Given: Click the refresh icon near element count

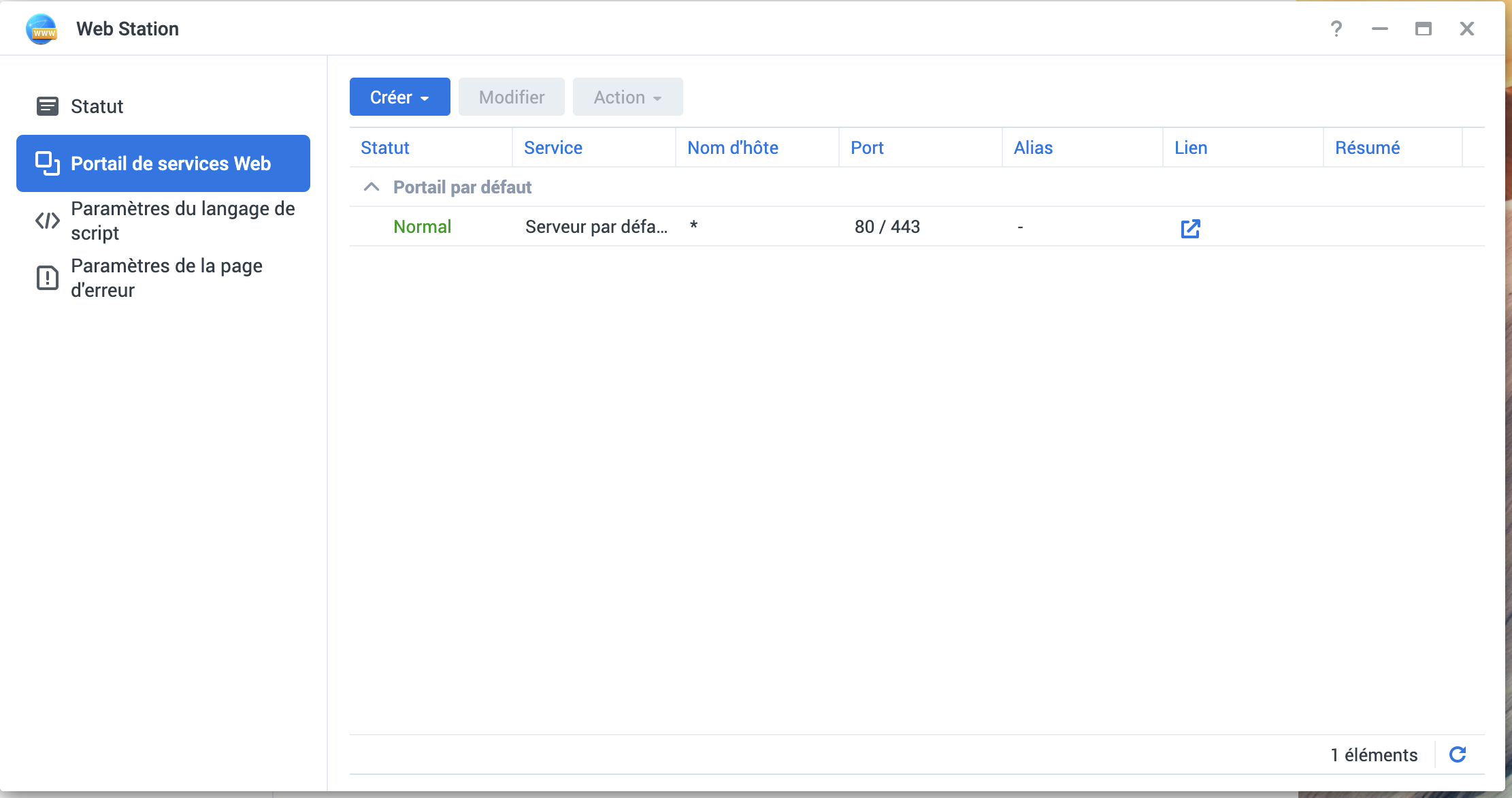Looking at the screenshot, I should (1457, 754).
